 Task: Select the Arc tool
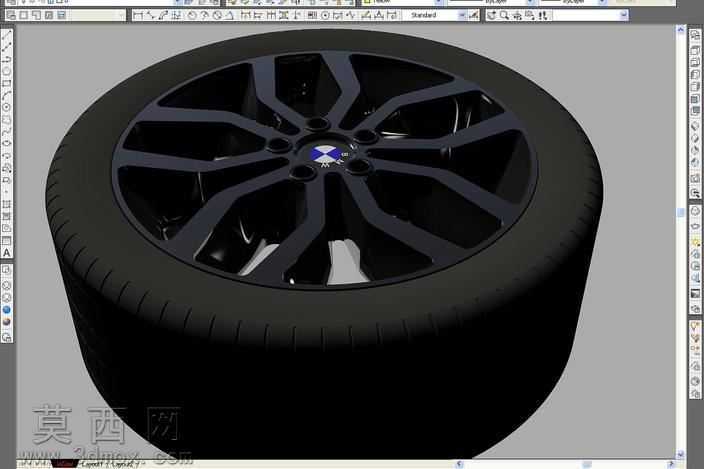pyautogui.click(x=6, y=95)
